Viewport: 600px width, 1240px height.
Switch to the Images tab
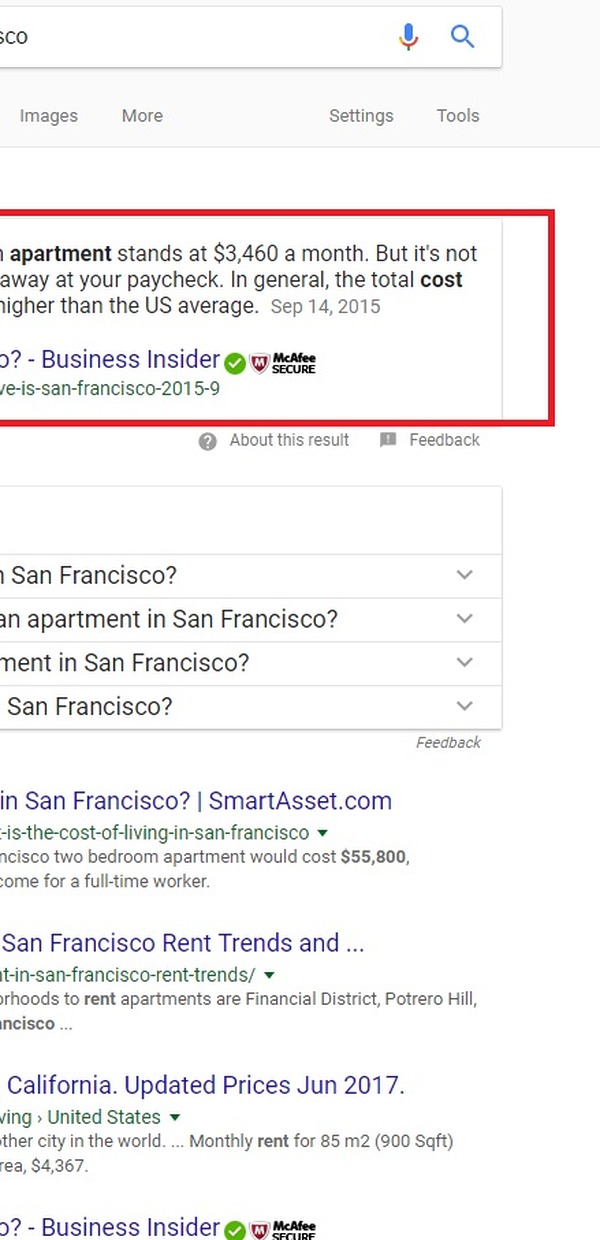[49, 116]
